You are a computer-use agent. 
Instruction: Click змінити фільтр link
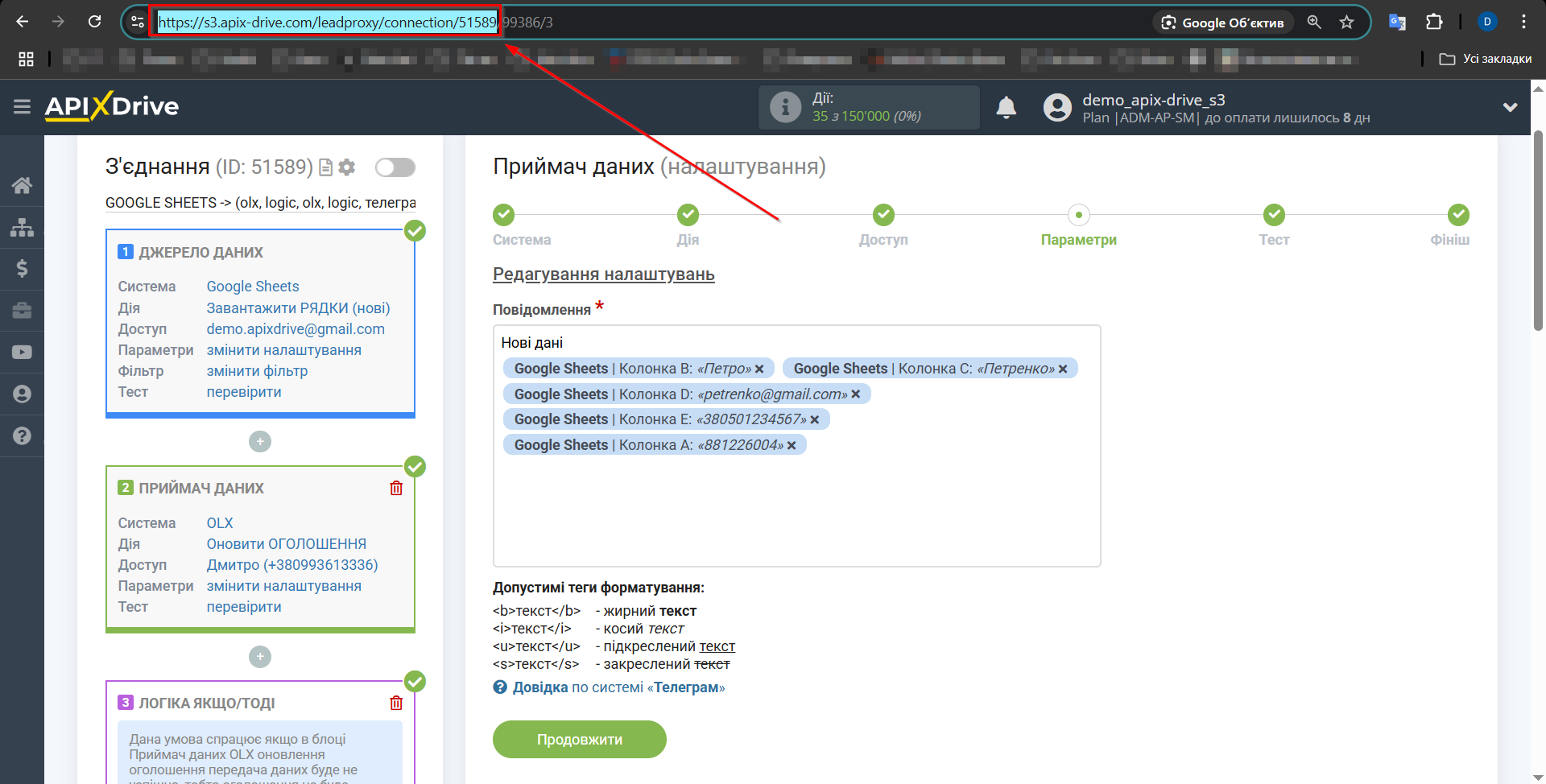(x=257, y=371)
